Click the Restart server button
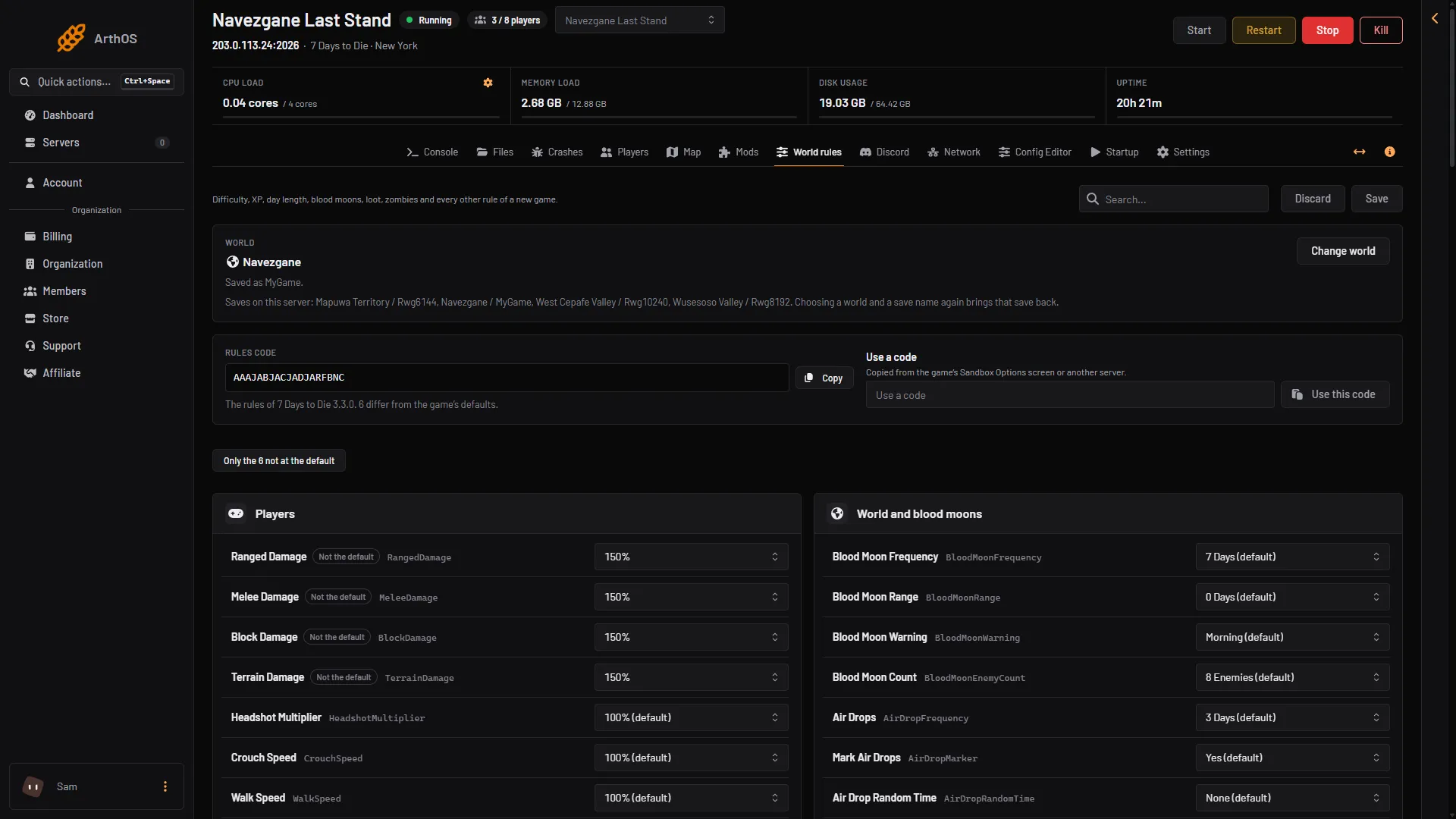Screen dimensions: 1456x819 tap(1263, 30)
